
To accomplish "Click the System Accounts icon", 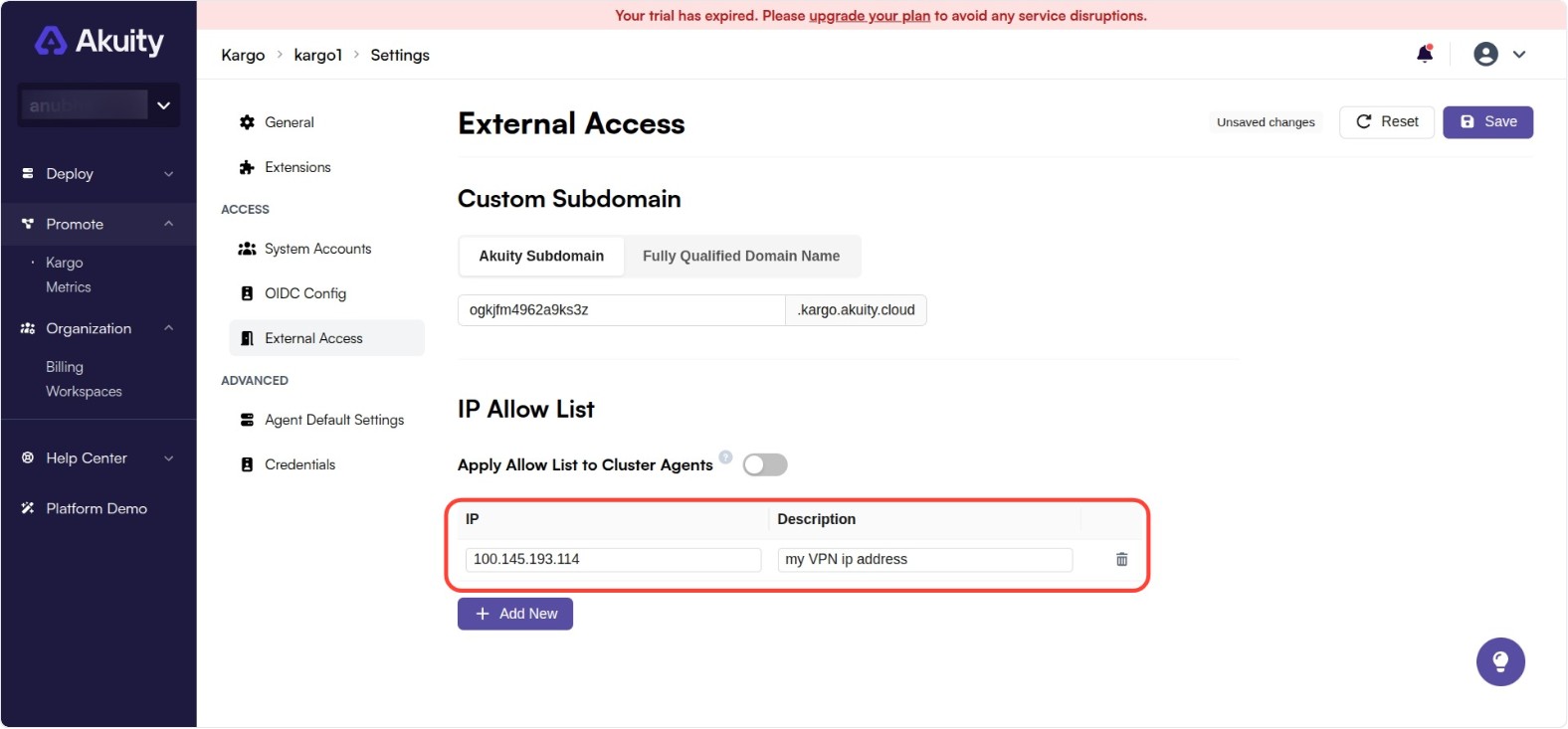I will coord(247,248).
